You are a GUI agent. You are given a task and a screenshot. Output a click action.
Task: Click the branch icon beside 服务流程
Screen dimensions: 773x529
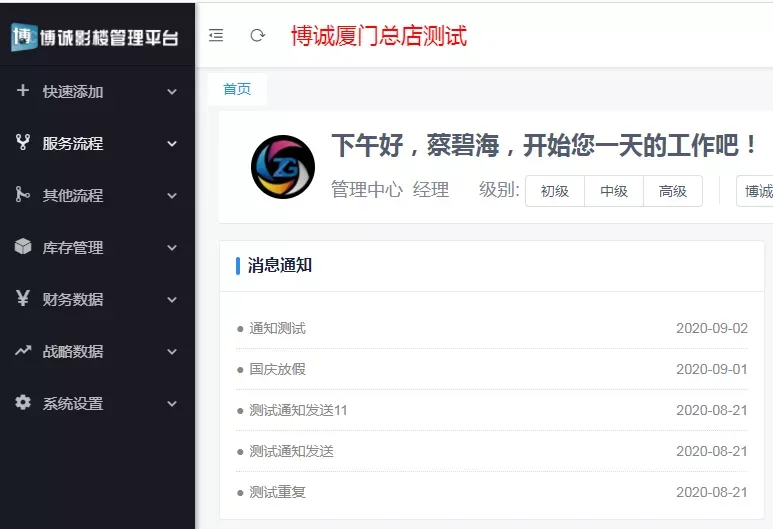click(23, 143)
